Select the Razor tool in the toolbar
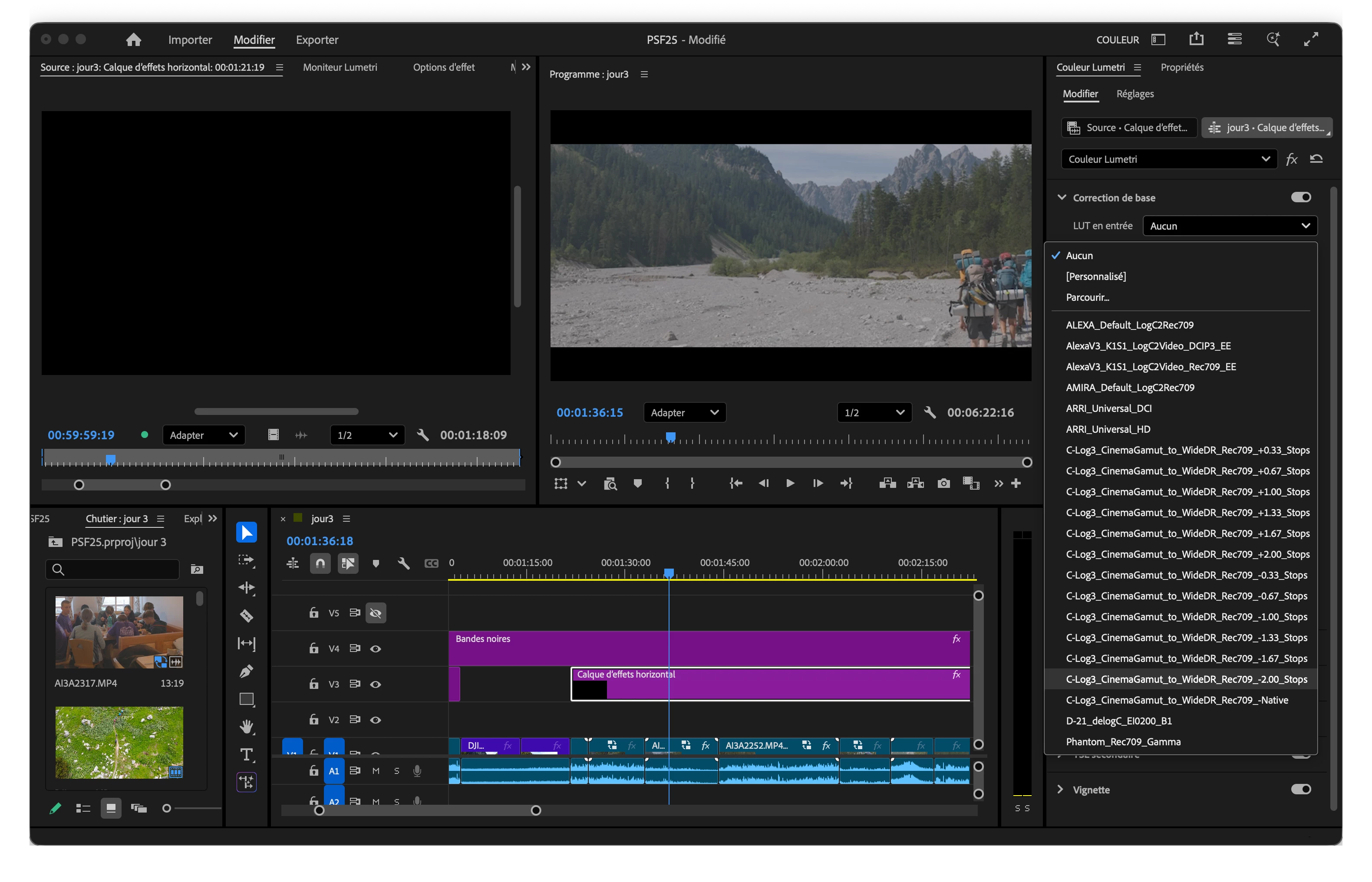Image resolution: width=1372 pixels, height=882 pixels. pos(246,615)
